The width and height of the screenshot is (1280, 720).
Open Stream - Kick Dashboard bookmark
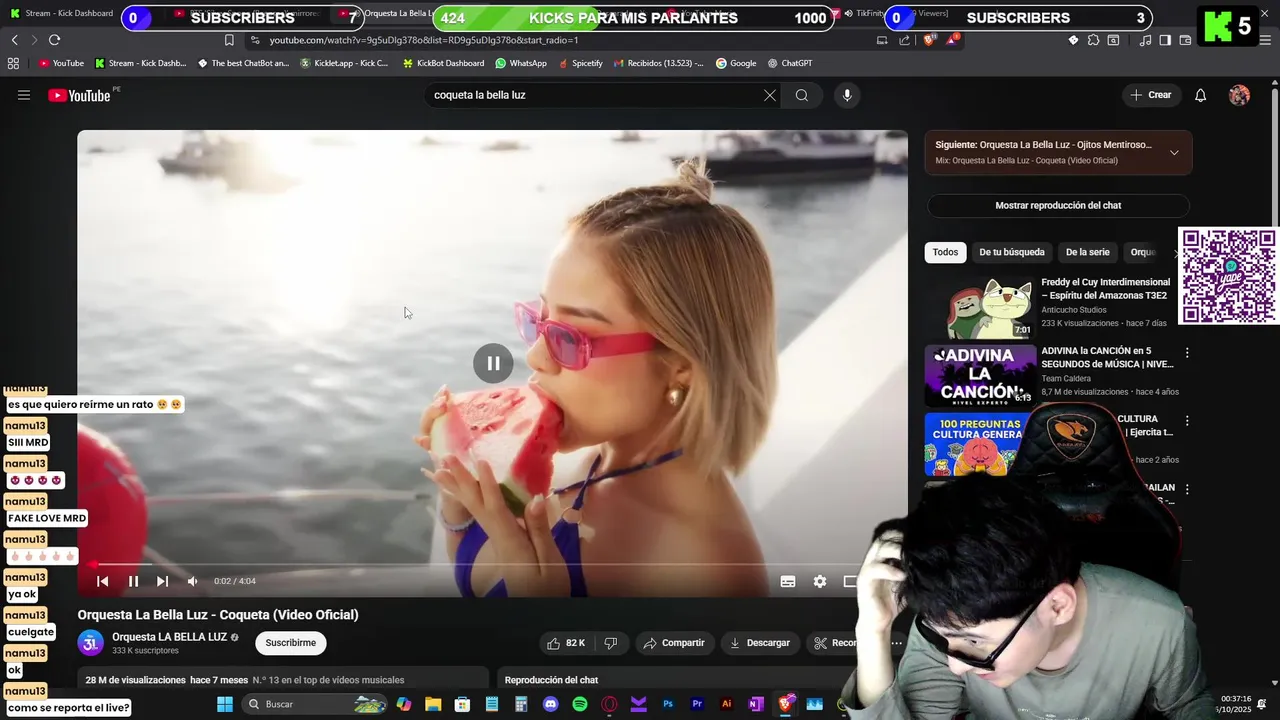141,63
